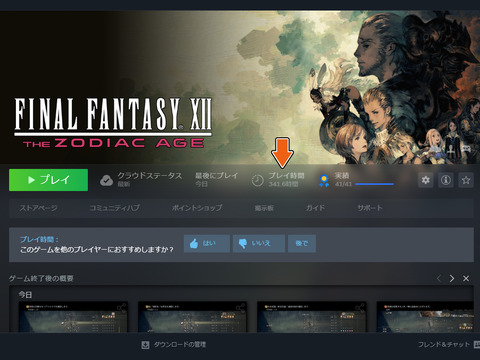Open the 掲示板 tab
Screen dimensions: 480x360
click(264, 208)
